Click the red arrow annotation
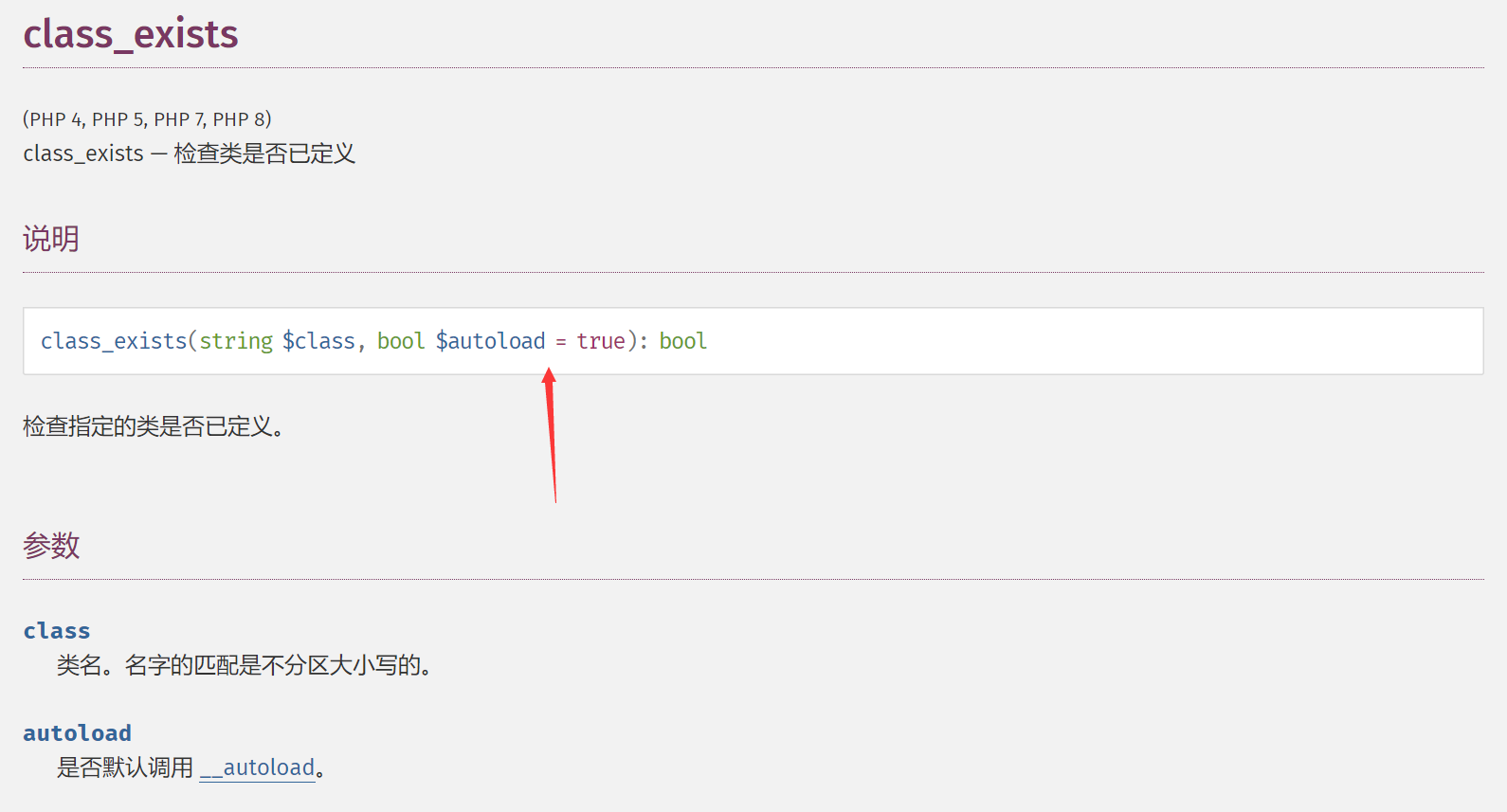This screenshot has height=812, width=1507. click(x=552, y=436)
